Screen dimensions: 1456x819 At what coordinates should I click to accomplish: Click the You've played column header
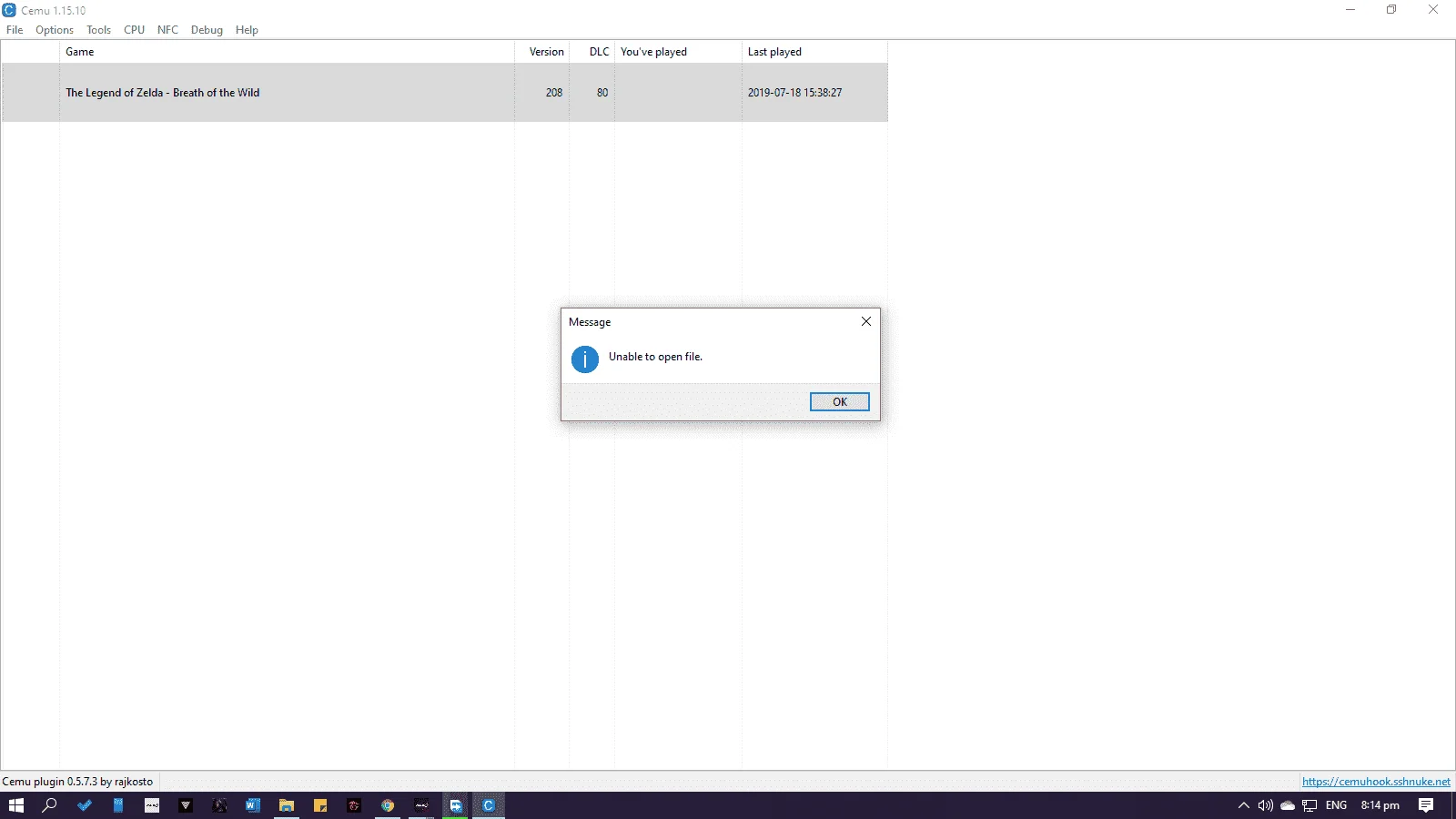click(x=678, y=52)
